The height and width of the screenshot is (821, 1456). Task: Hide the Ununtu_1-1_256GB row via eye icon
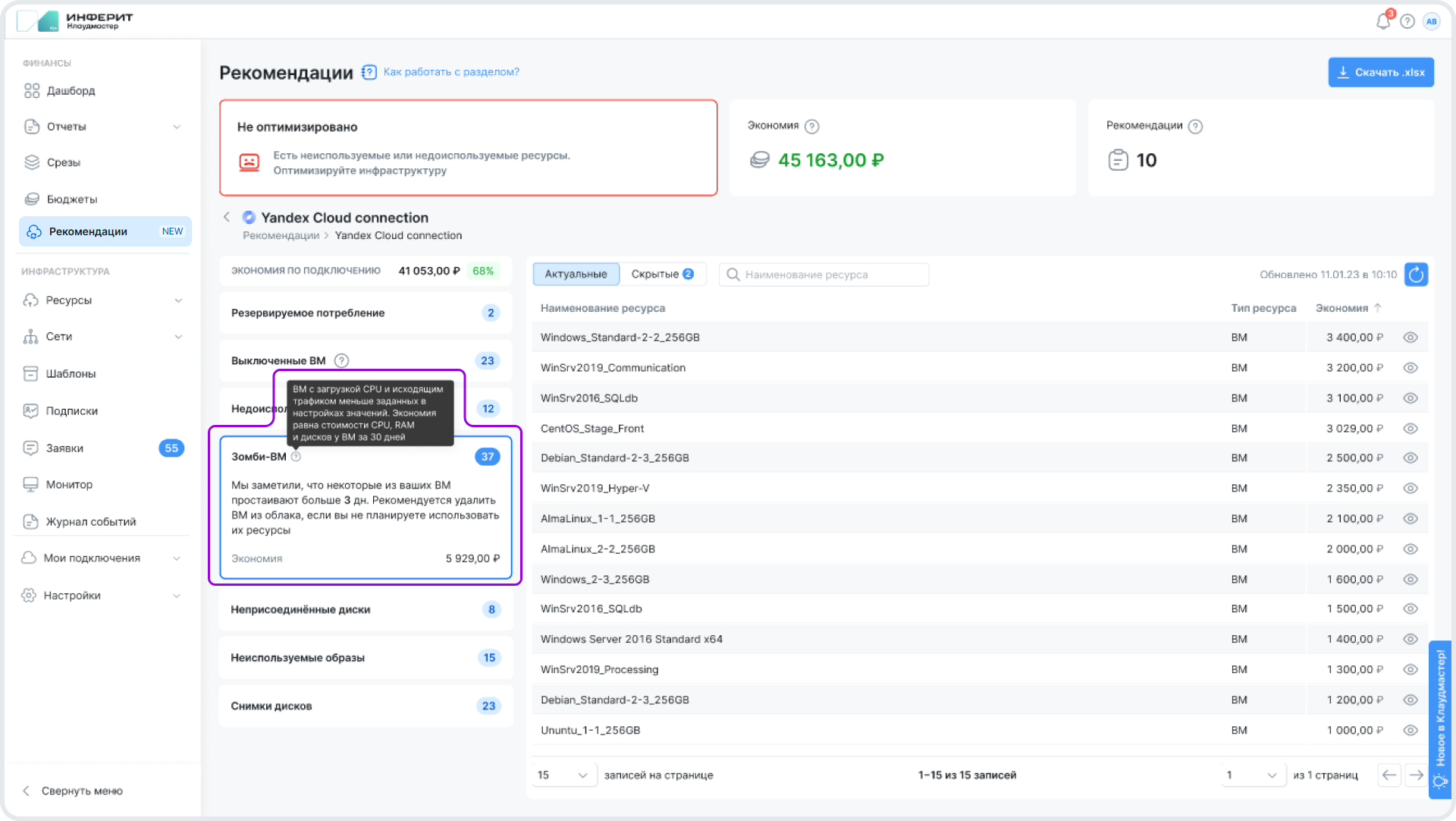click(x=1410, y=730)
